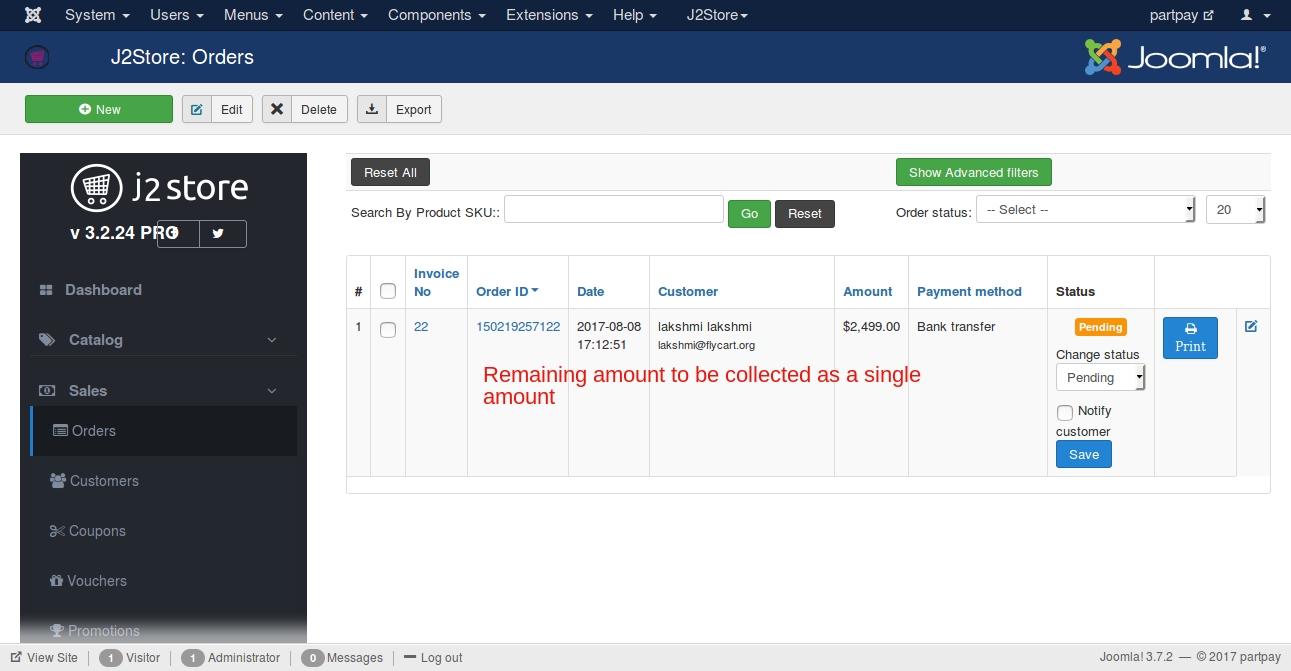The height and width of the screenshot is (671, 1291).
Task: Toggle the select-all orders checkbox
Action: click(388, 292)
